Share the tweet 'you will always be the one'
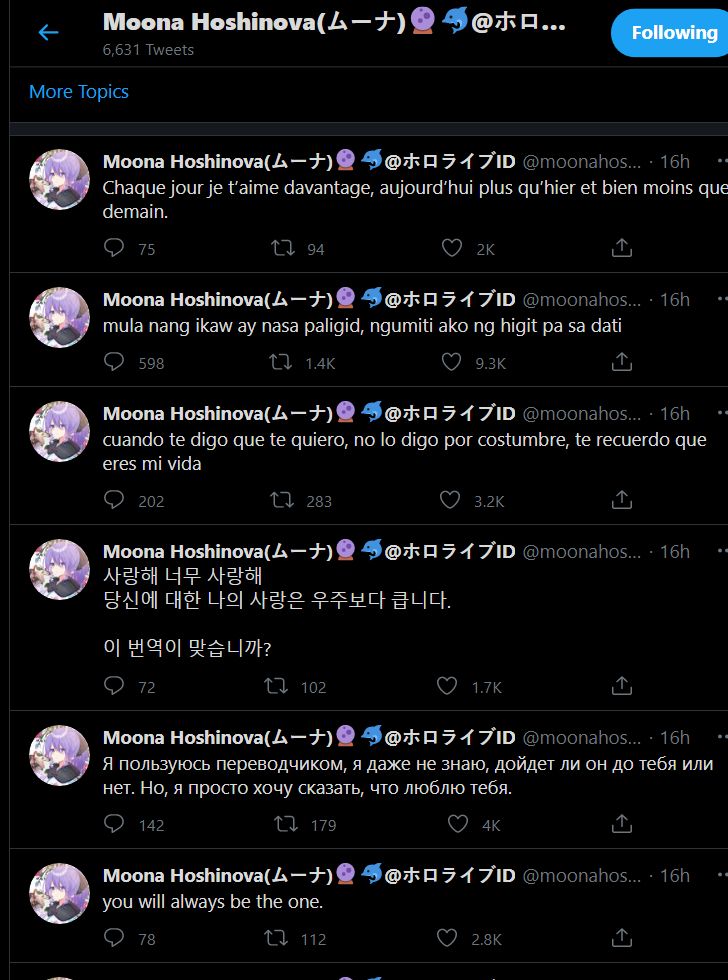This screenshot has height=980, width=728. pyautogui.click(x=621, y=938)
